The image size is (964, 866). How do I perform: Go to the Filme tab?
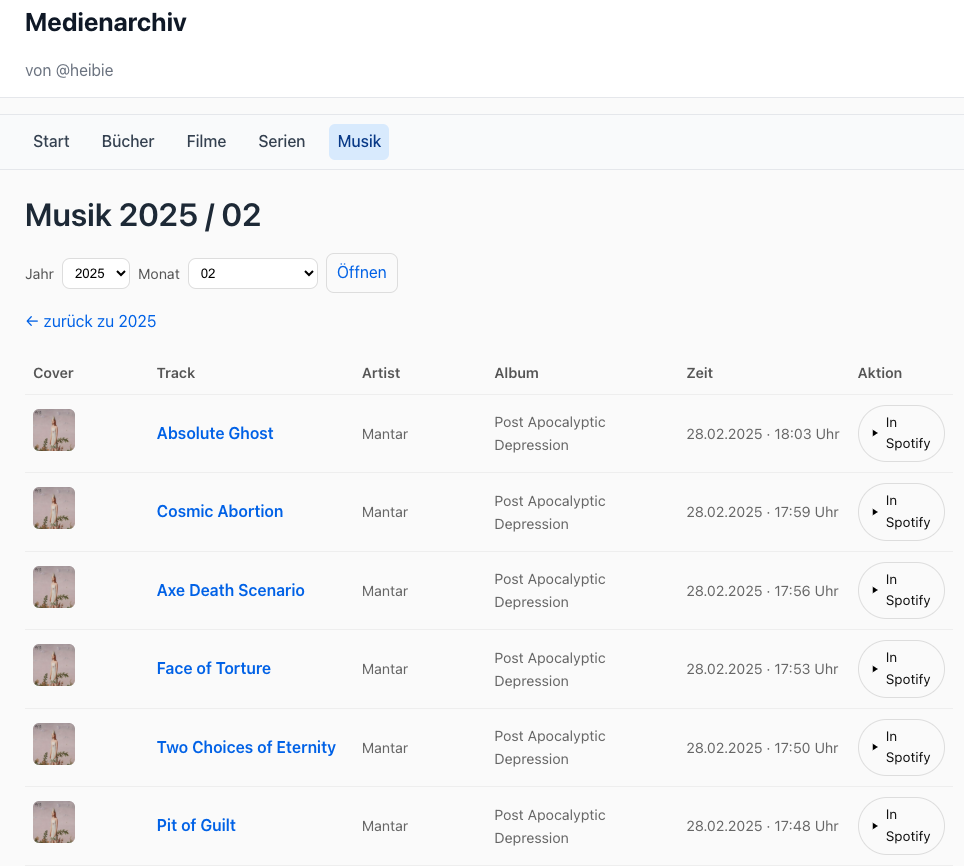[x=206, y=142]
